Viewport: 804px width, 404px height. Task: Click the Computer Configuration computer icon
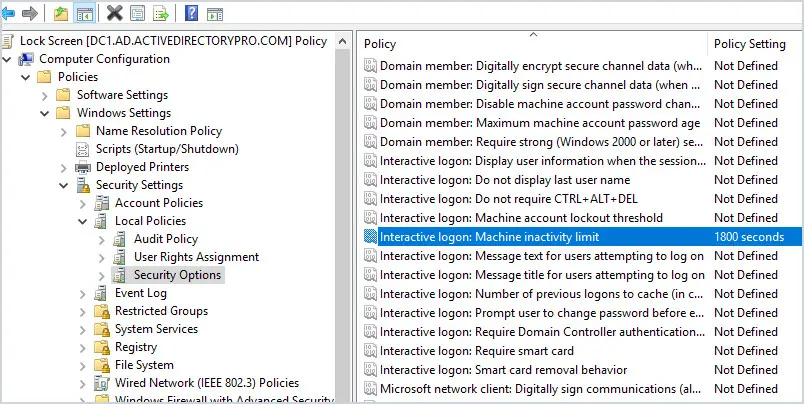coord(26,59)
